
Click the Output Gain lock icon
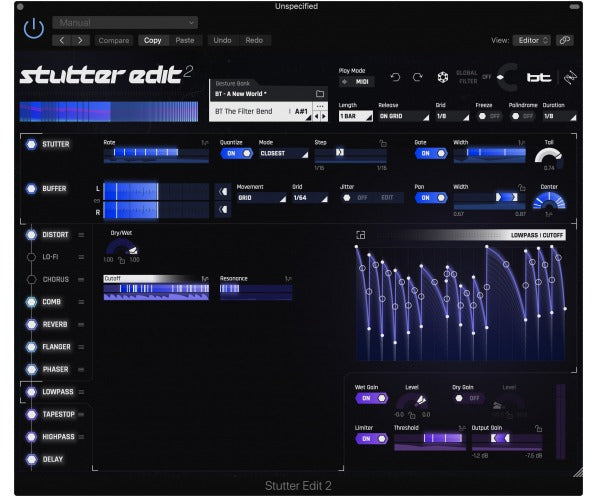538,428
